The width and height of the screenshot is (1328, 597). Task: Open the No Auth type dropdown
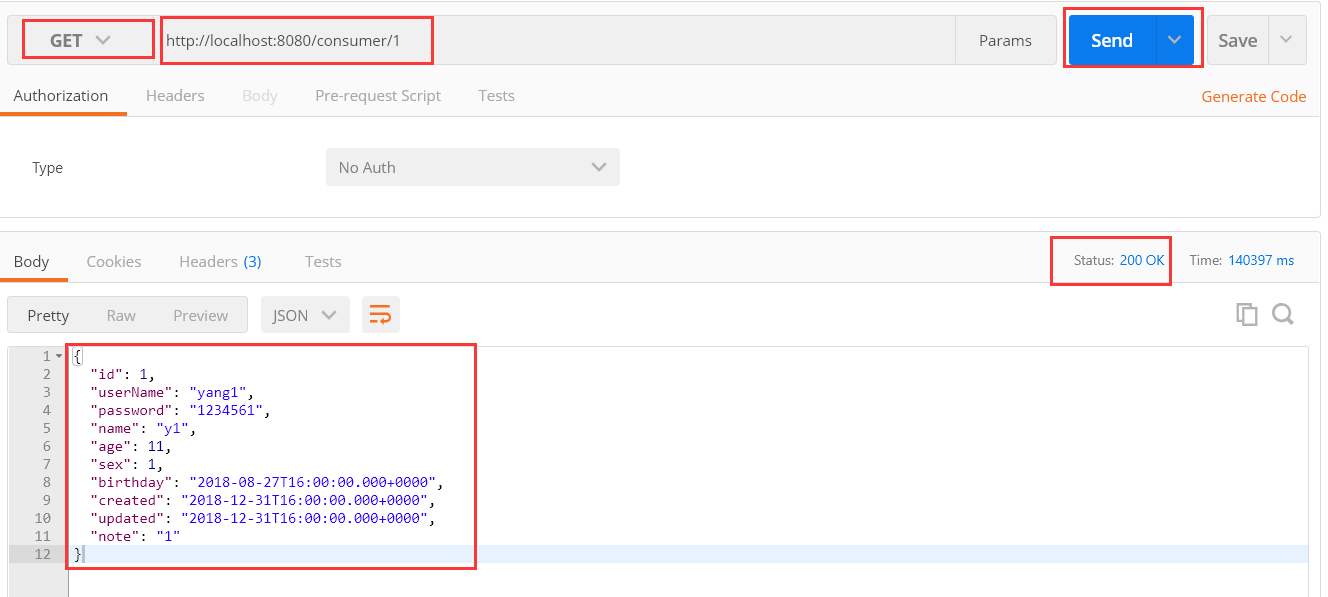click(x=473, y=167)
